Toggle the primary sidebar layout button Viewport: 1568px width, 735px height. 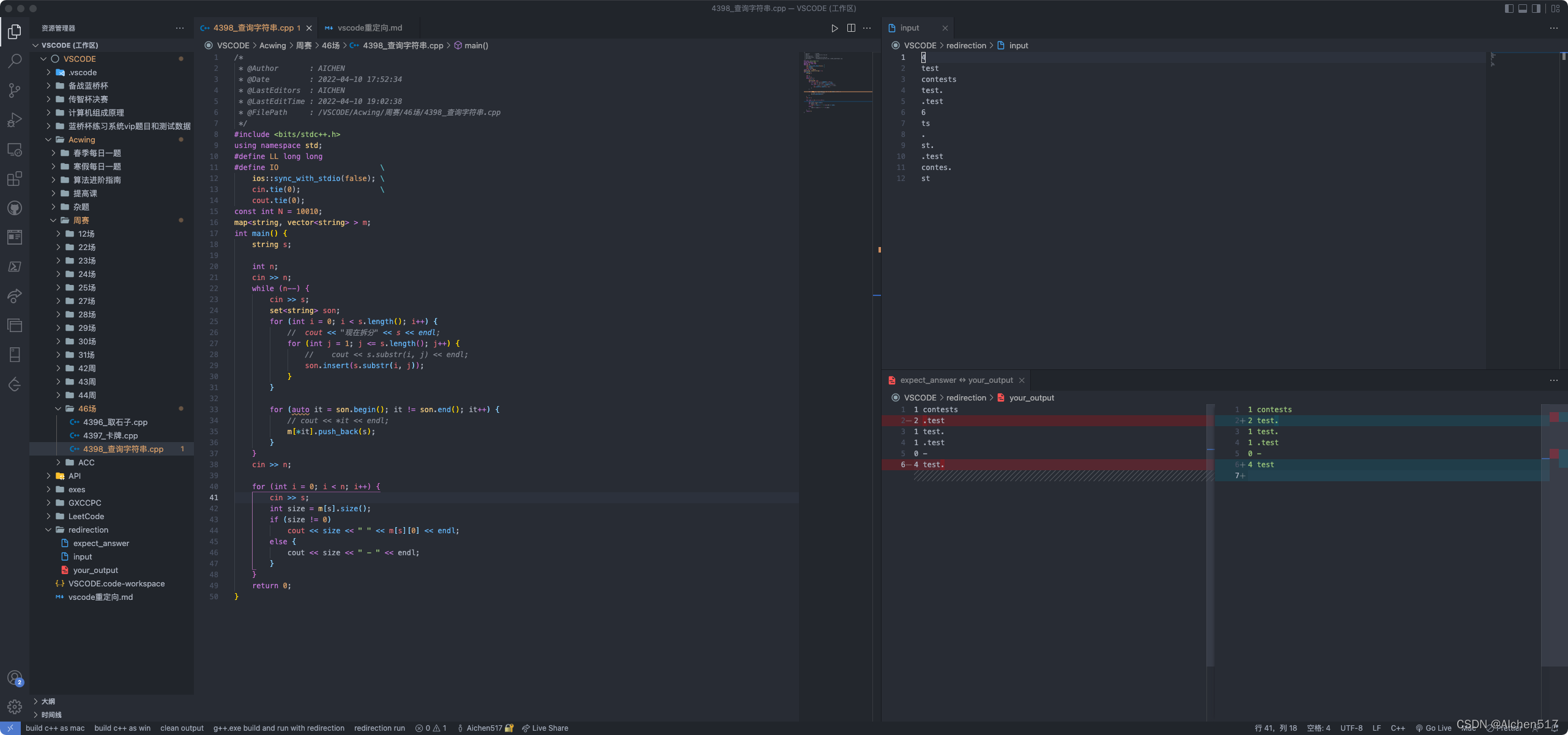[x=1509, y=9]
